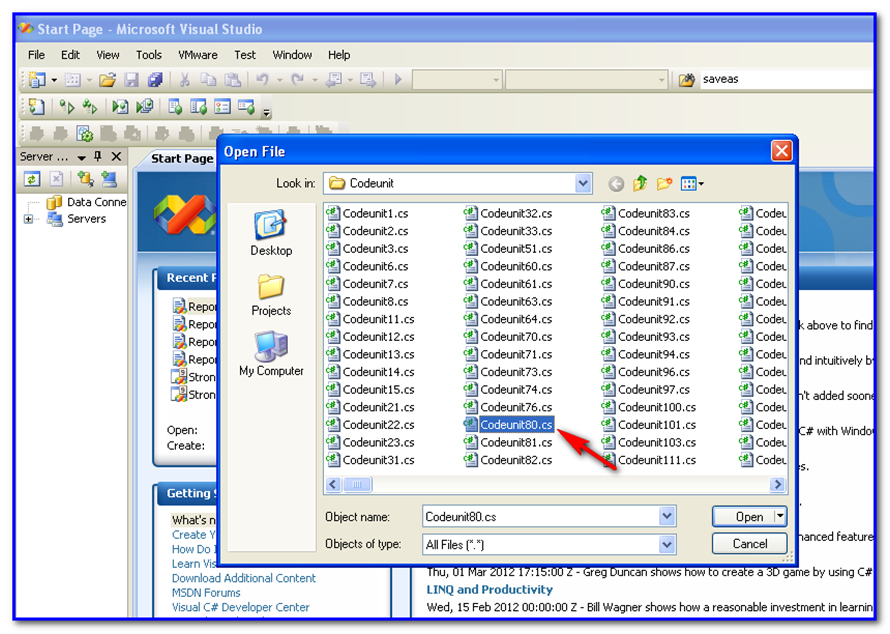The image size is (890, 634).
Task: Open the LINQ and Productivity article link
Action: point(489,590)
